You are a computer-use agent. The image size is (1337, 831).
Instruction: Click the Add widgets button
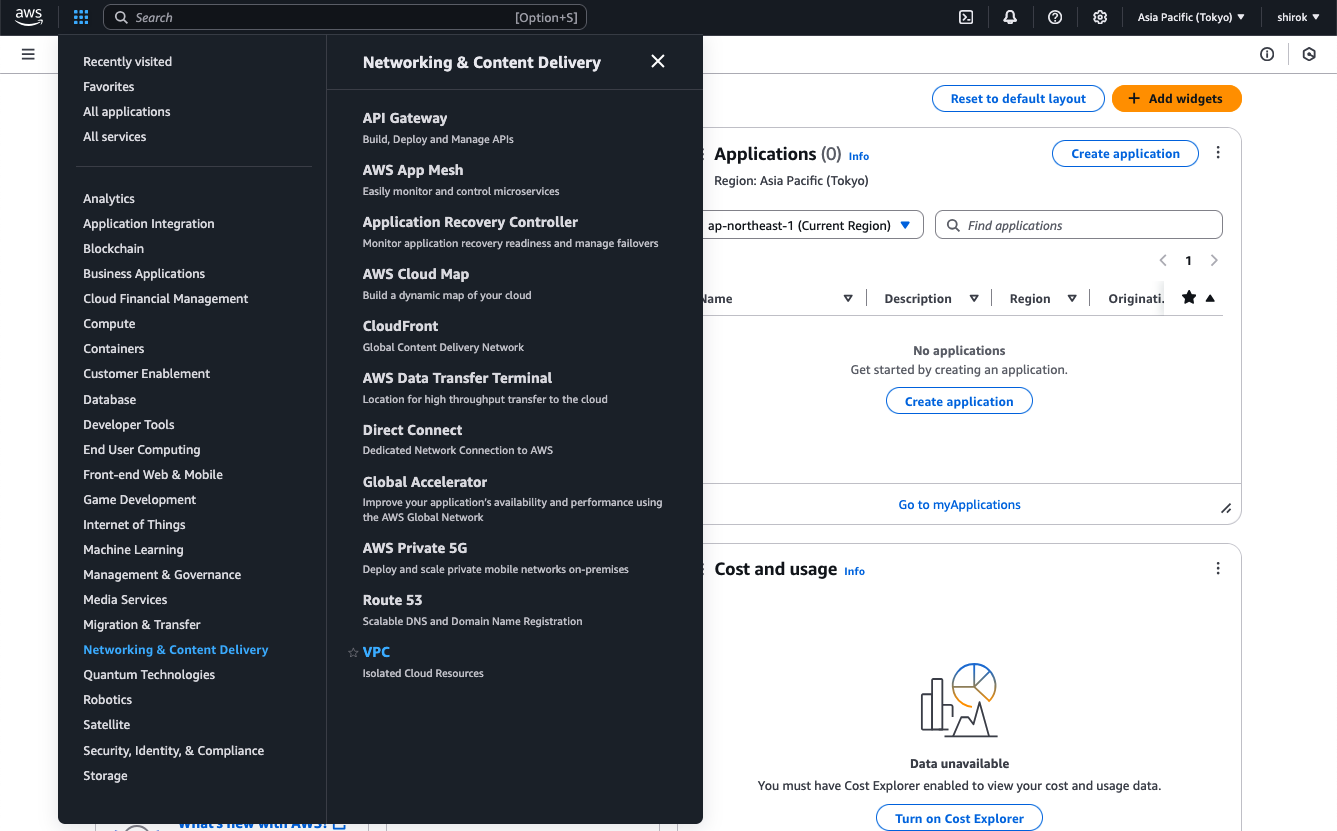[1176, 98]
